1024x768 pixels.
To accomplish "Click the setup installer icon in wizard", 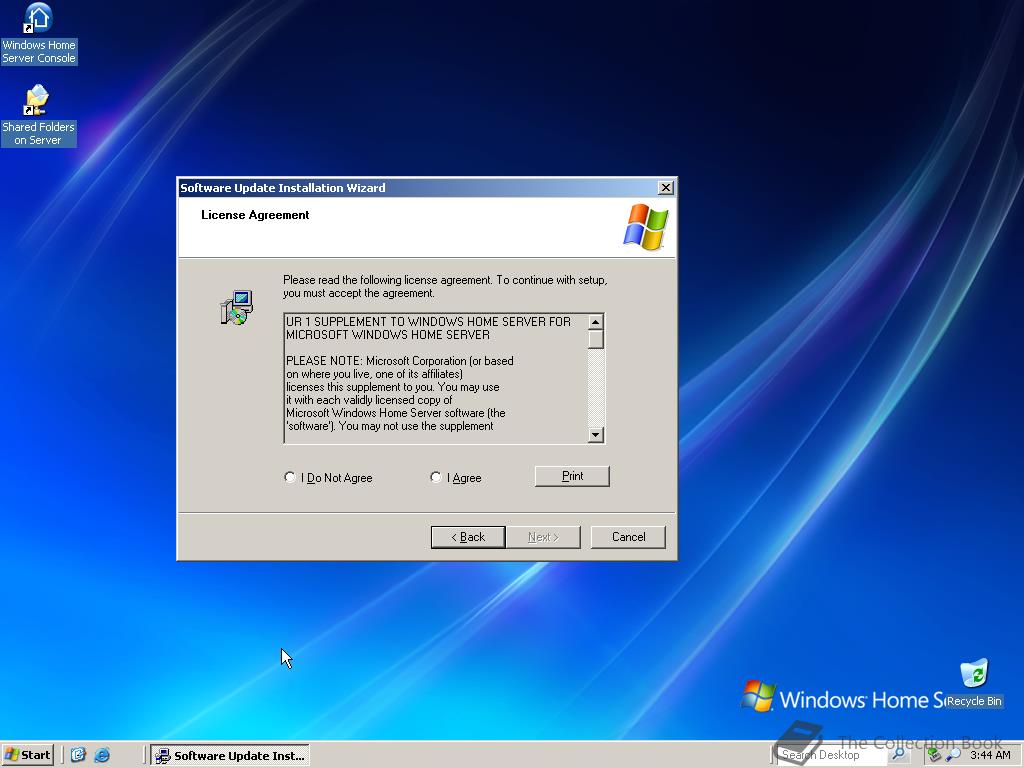I will tap(236, 308).
